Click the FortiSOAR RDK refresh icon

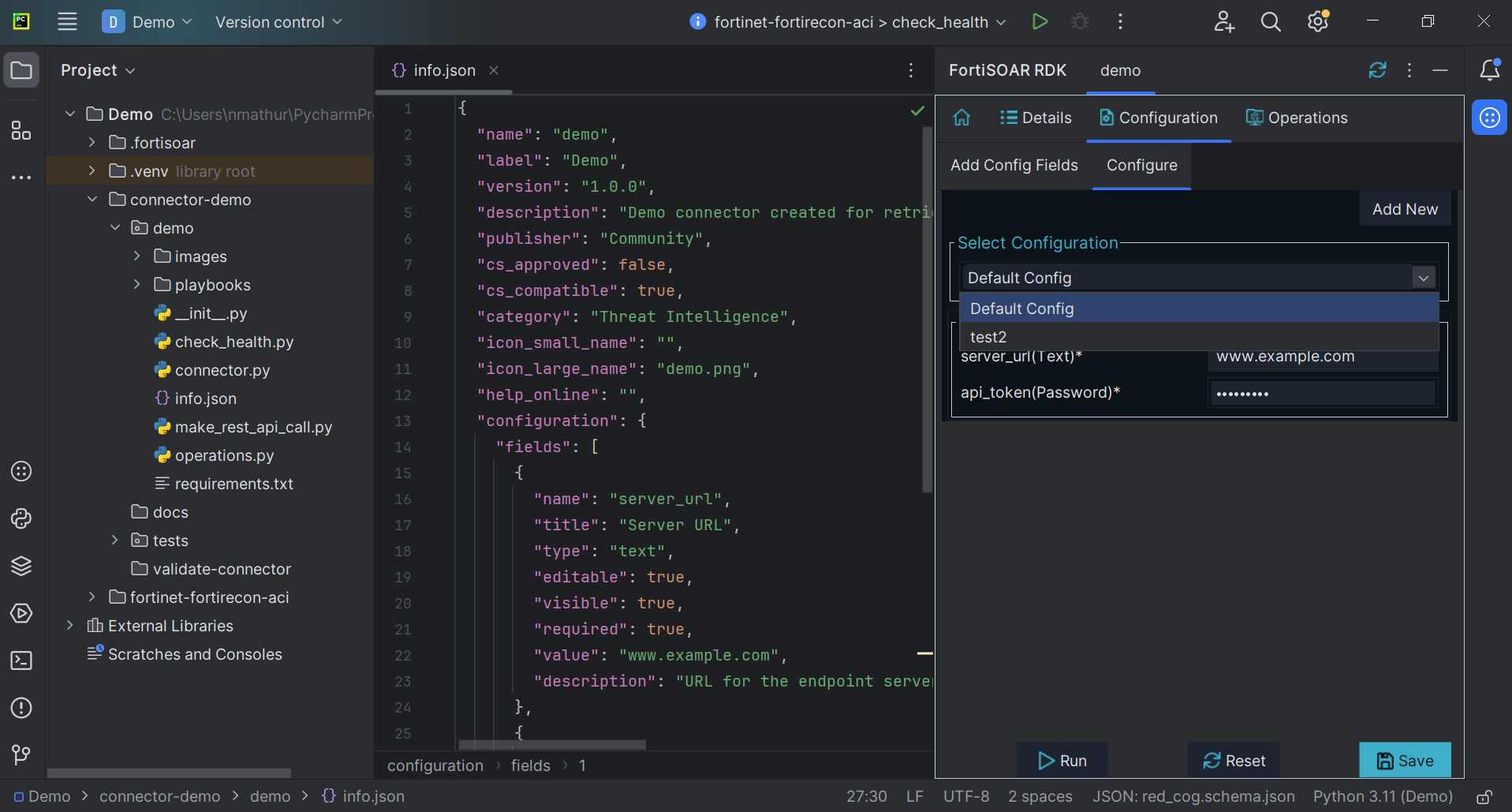point(1377,70)
